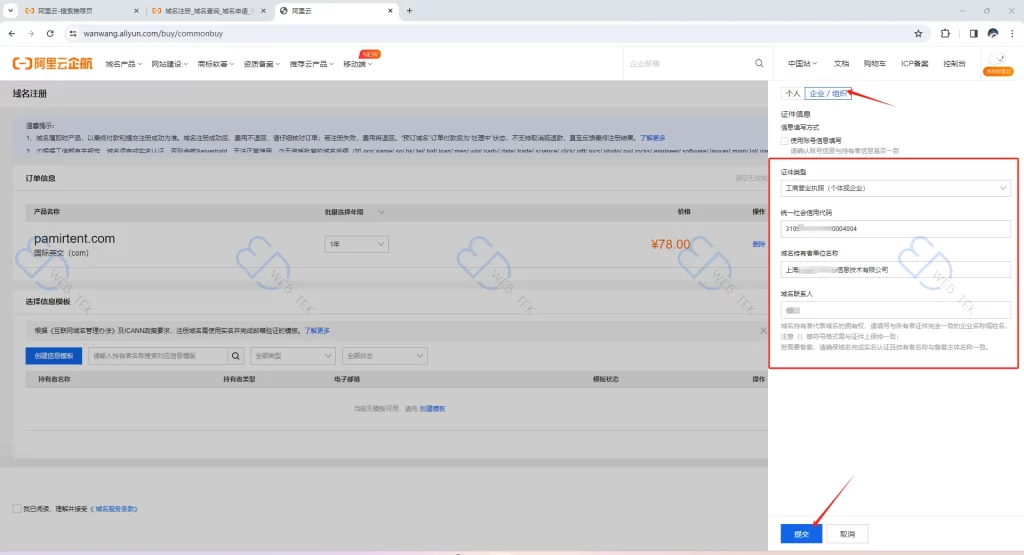
Task: Click the 阿里云企航 logo
Action: (x=53, y=63)
